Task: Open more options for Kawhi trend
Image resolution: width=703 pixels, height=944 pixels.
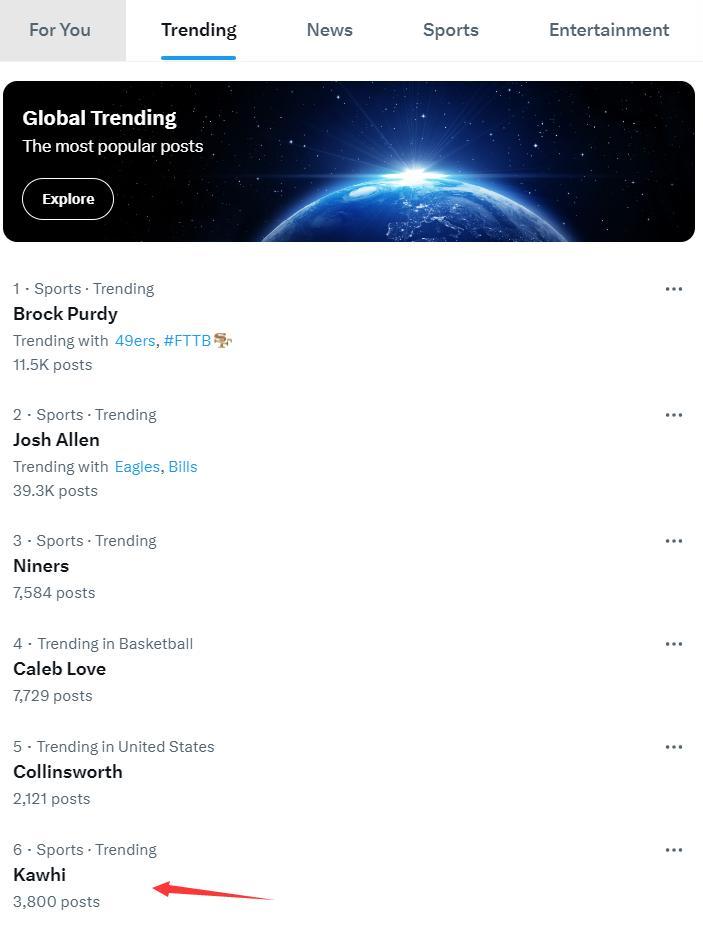Action: (x=674, y=850)
